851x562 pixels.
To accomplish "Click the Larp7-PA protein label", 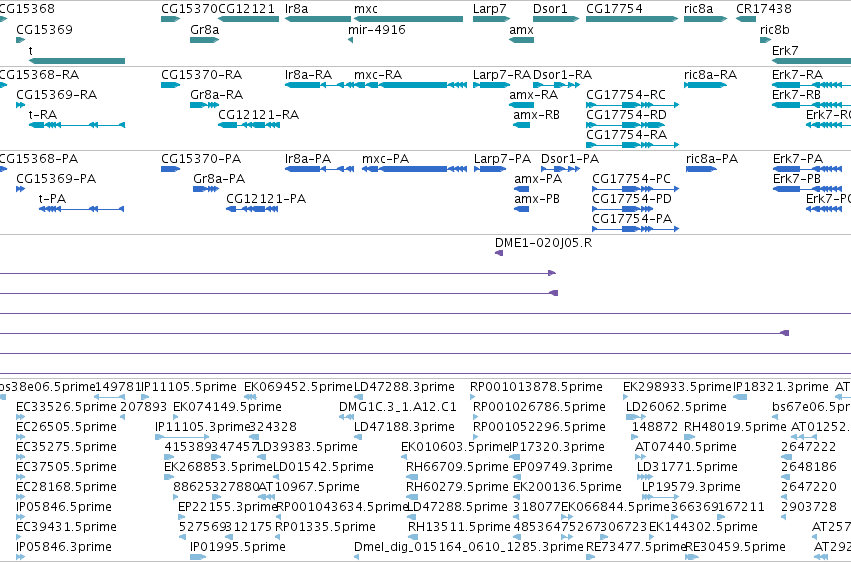I will click(502, 158).
